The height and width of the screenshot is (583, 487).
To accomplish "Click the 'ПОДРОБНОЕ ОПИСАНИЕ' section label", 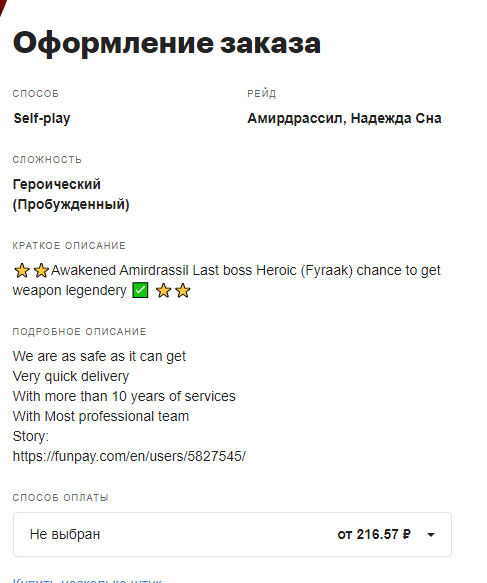I will pos(80,332).
